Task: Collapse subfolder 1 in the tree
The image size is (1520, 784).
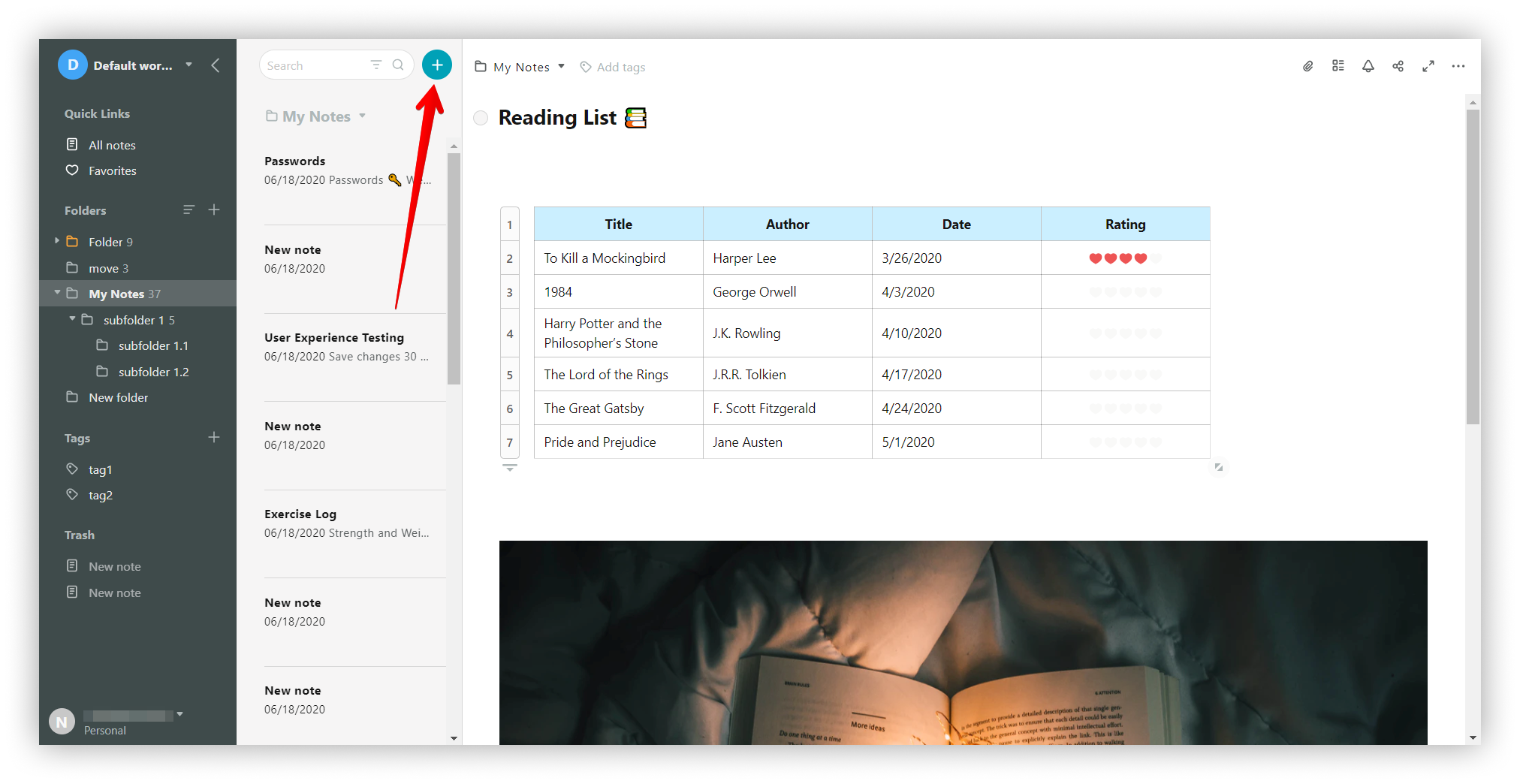Action: tap(72, 319)
